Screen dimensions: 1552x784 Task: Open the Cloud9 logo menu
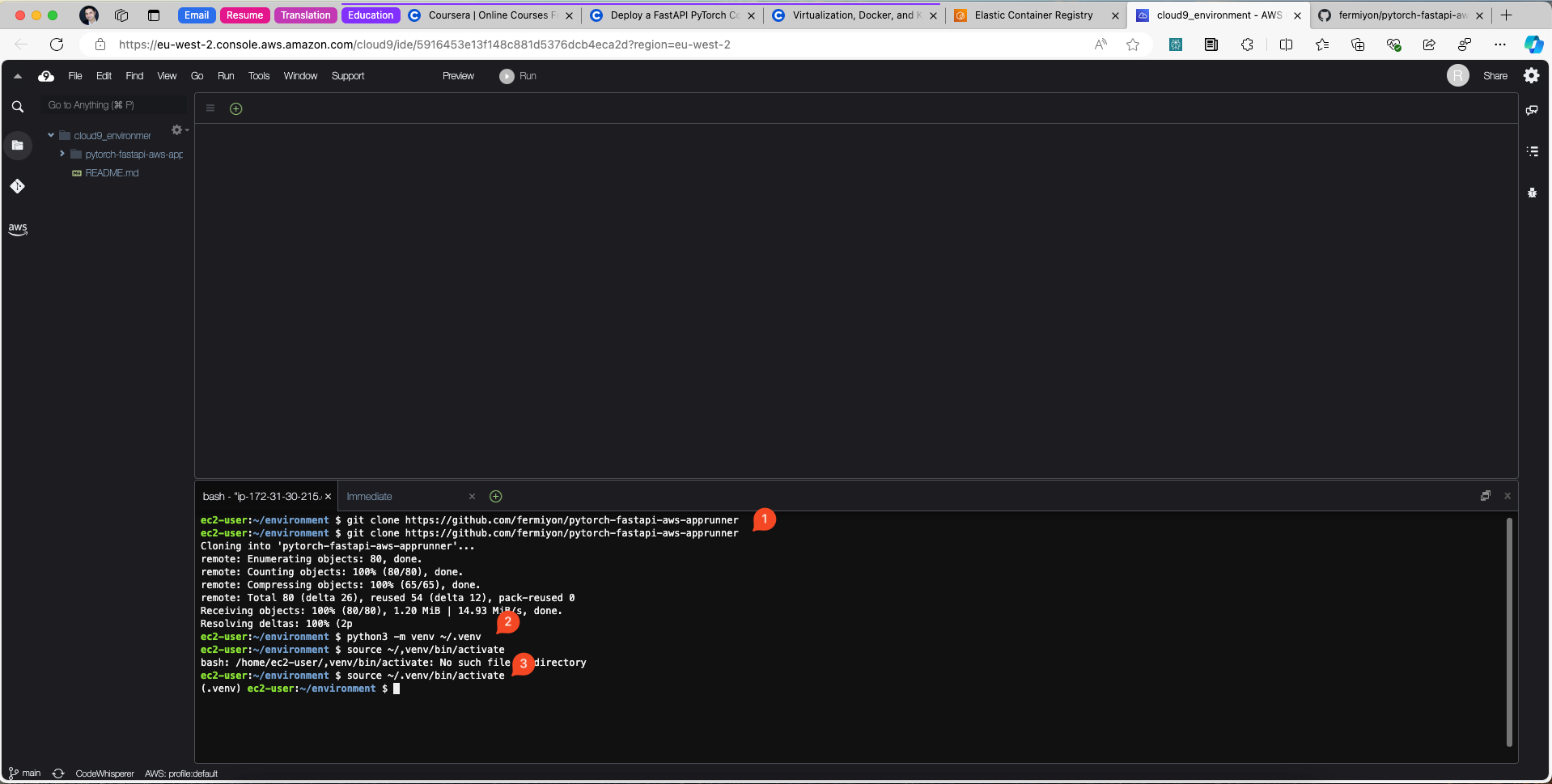pos(46,76)
